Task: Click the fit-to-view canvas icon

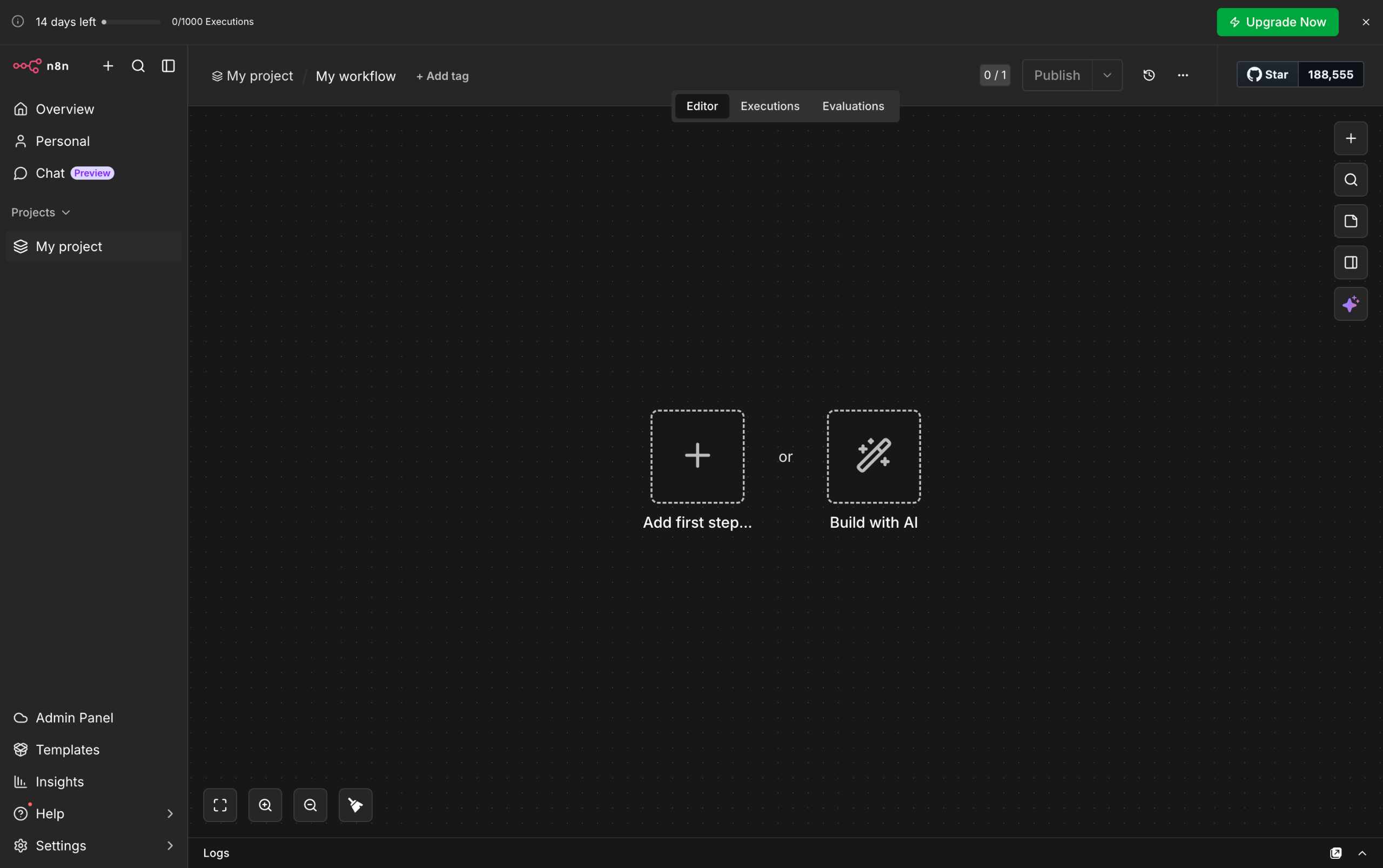Action: click(220, 805)
